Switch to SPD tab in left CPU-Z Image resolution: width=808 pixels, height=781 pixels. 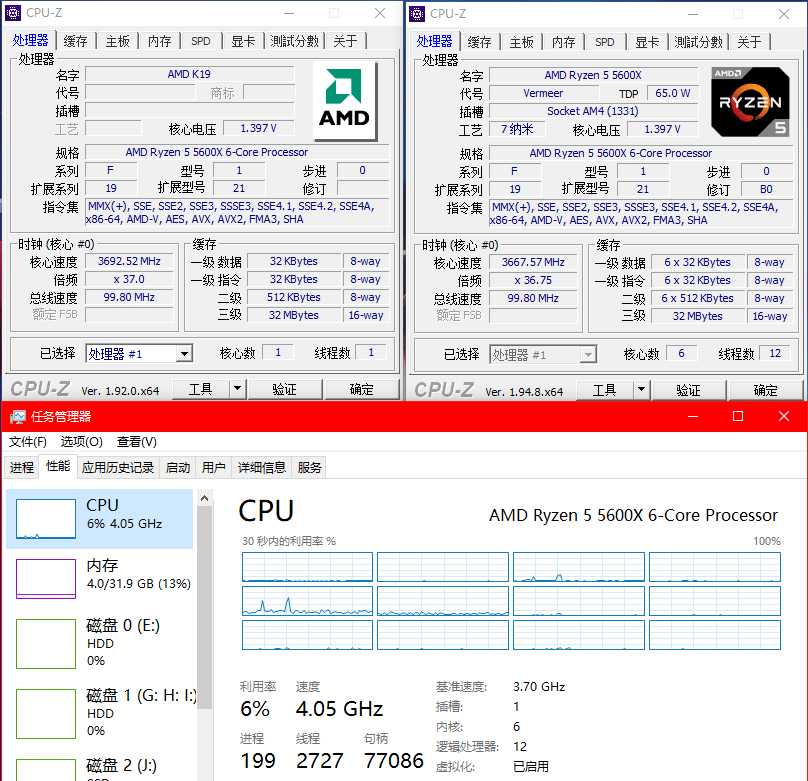coord(201,41)
